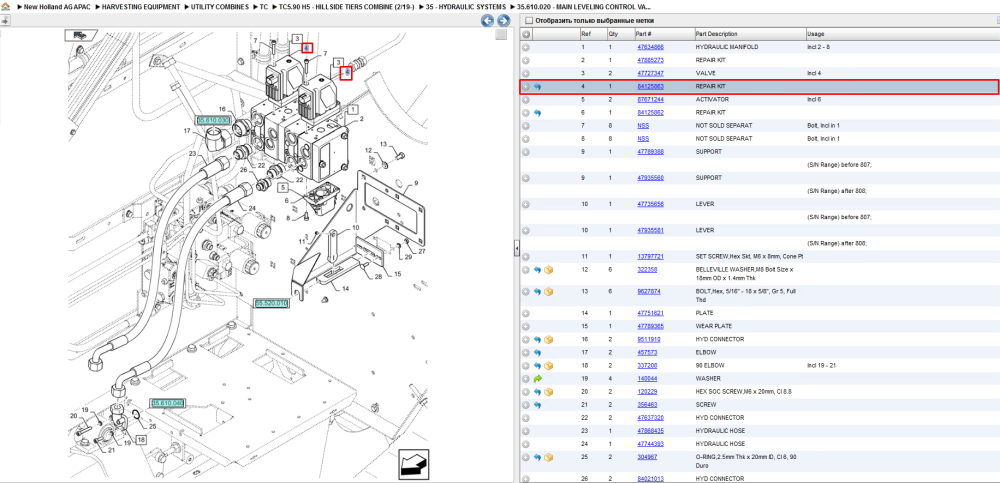Click package box icon for BOLT Hex row
Image resolution: width=1000 pixels, height=483 pixels.
point(548,292)
